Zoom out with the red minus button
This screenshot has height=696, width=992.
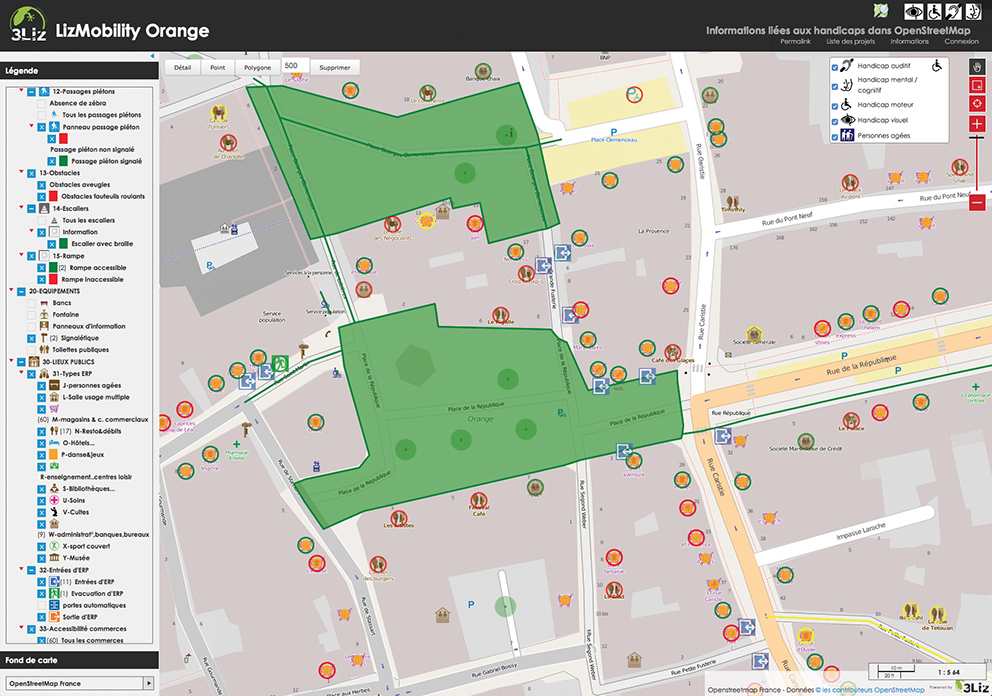coord(977,203)
